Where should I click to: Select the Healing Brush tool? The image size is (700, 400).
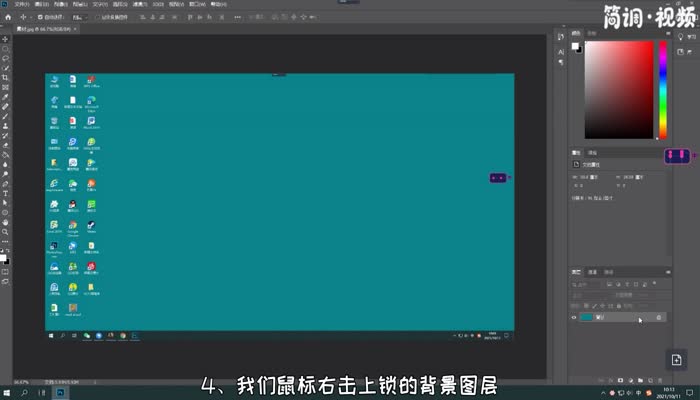(5, 107)
